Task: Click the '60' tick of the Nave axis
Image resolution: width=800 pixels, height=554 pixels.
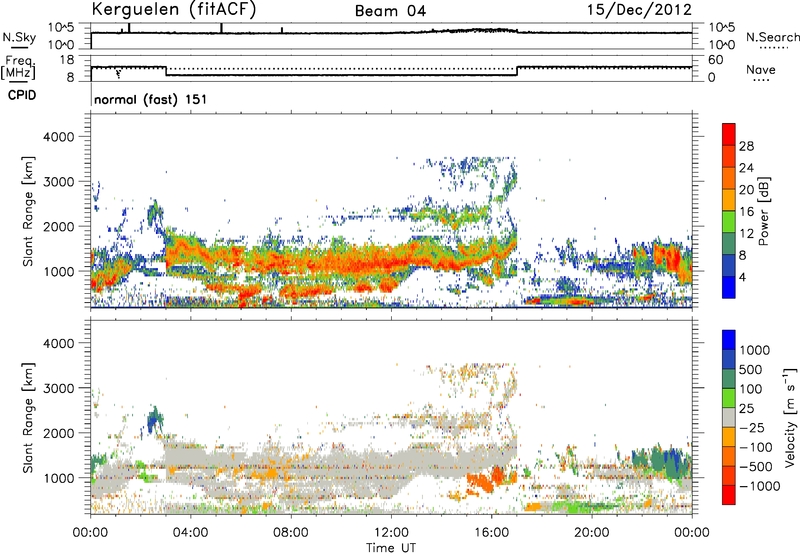Action: click(715, 60)
